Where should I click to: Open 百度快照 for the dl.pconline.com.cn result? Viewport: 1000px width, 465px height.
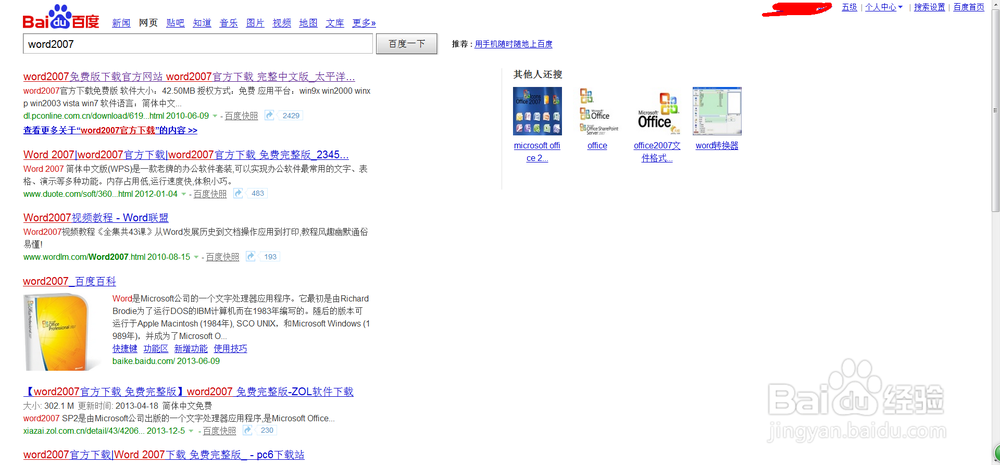(x=241, y=116)
